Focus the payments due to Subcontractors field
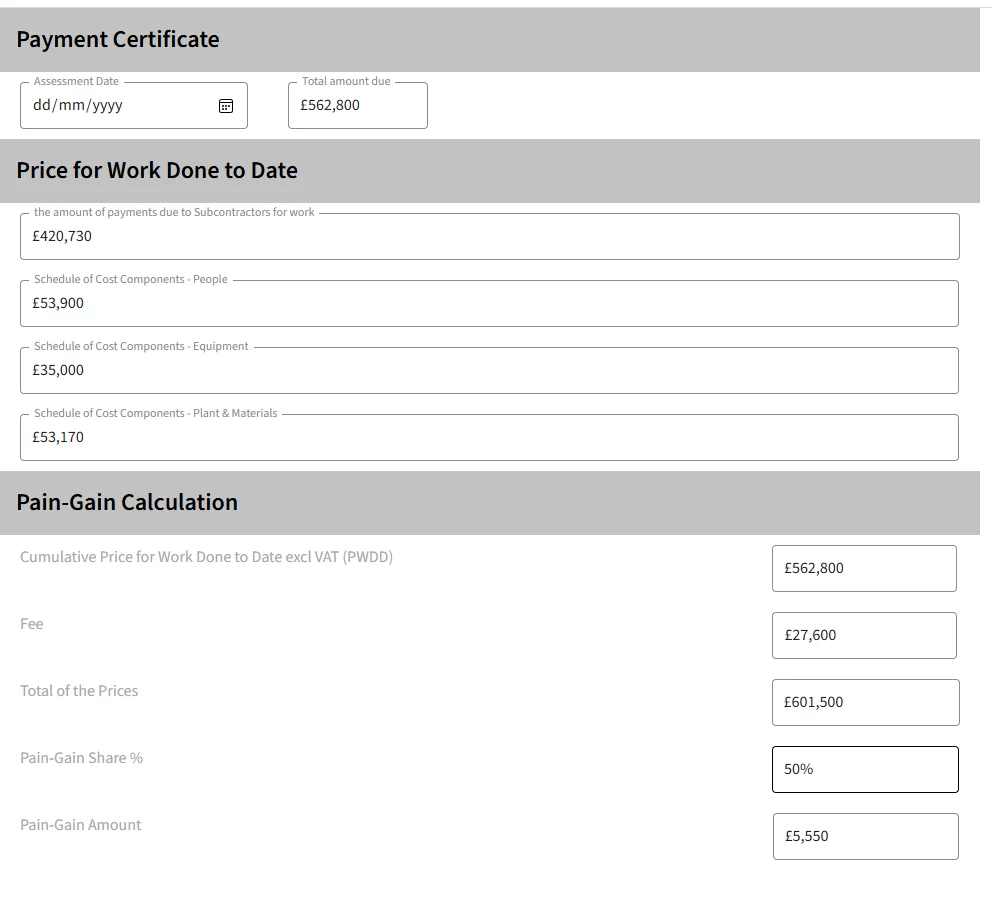Image resolution: width=992 pixels, height=908 pixels. tap(489, 237)
